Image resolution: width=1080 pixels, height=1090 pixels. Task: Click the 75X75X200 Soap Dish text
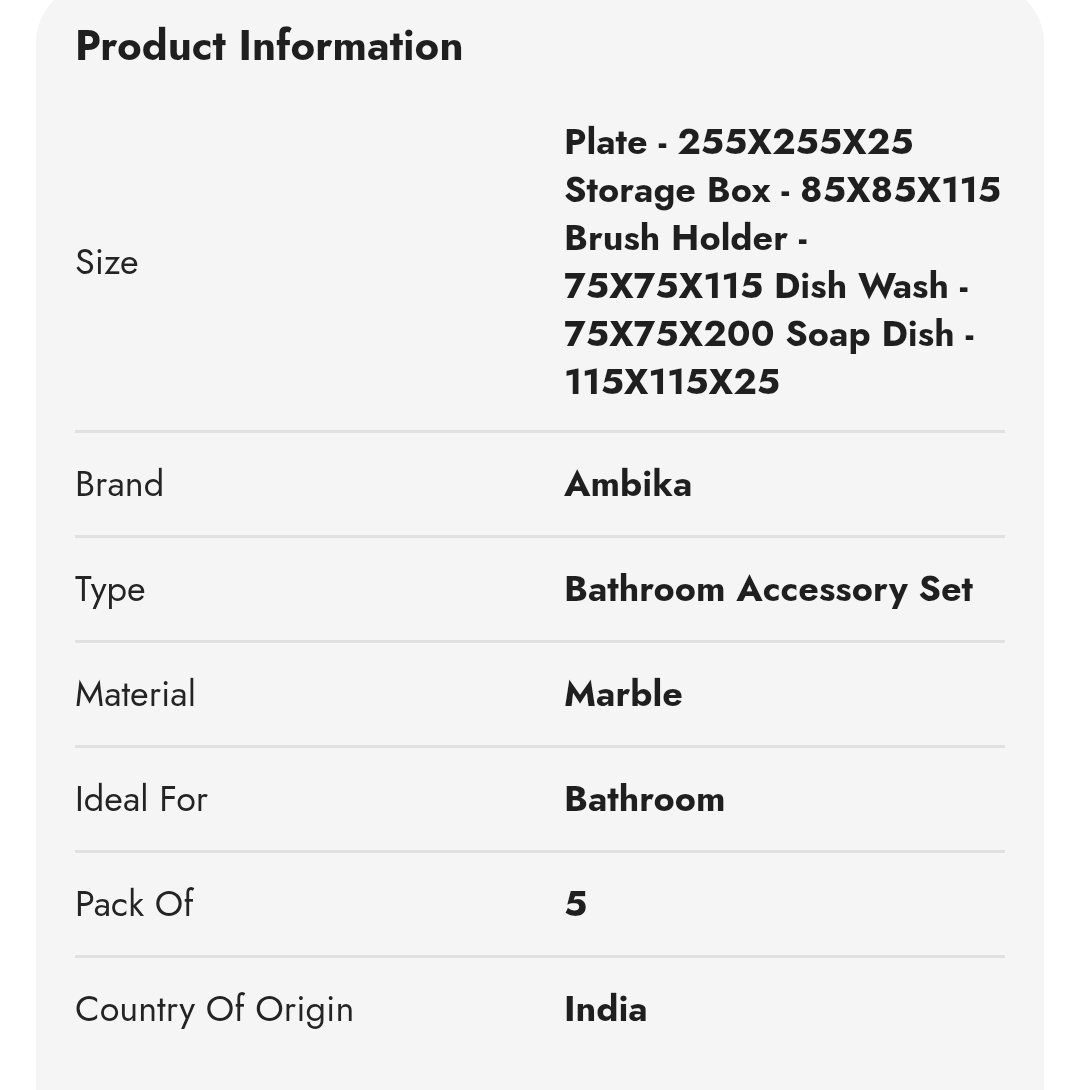click(769, 334)
